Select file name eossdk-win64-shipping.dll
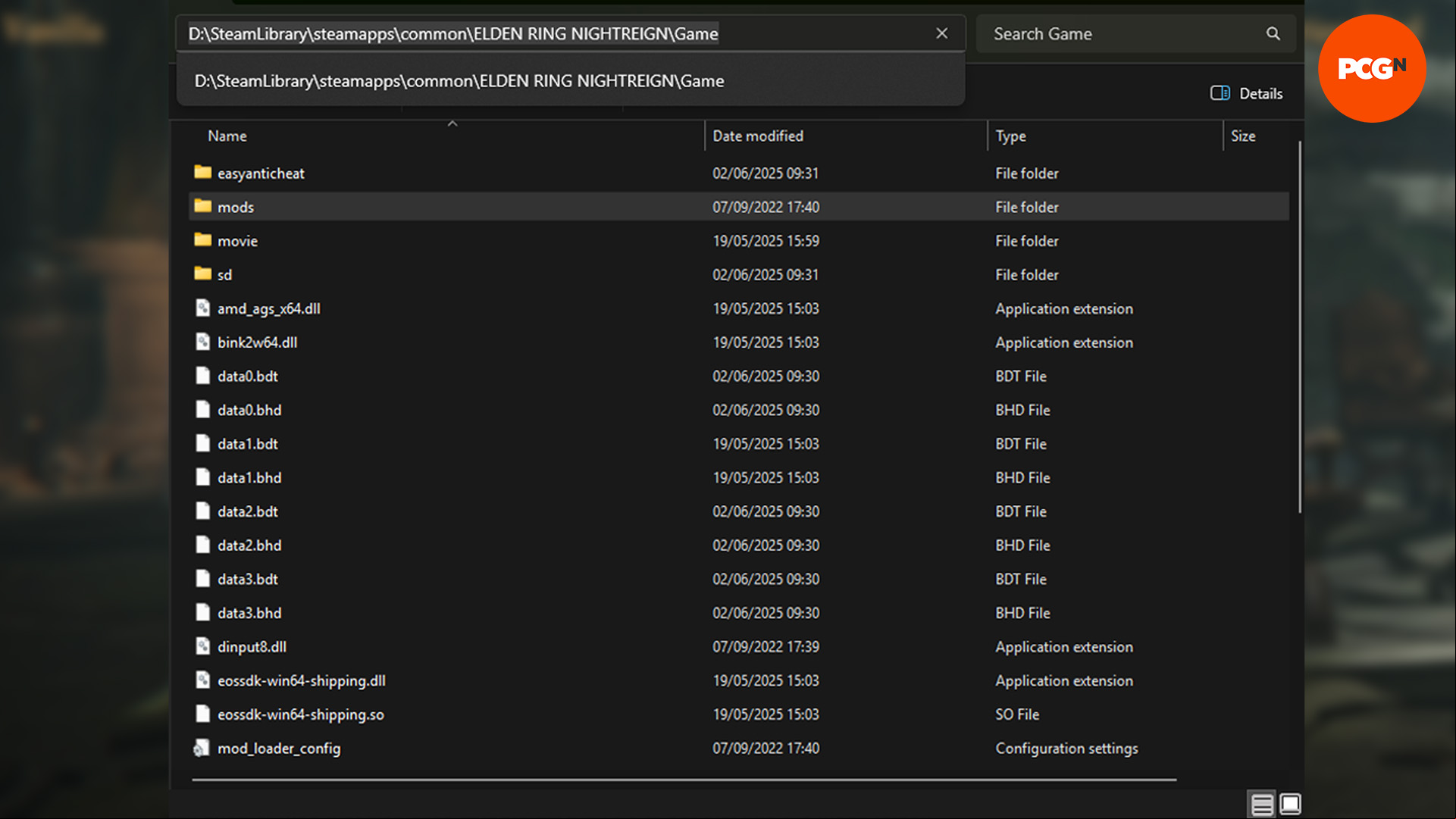 pyautogui.click(x=302, y=681)
